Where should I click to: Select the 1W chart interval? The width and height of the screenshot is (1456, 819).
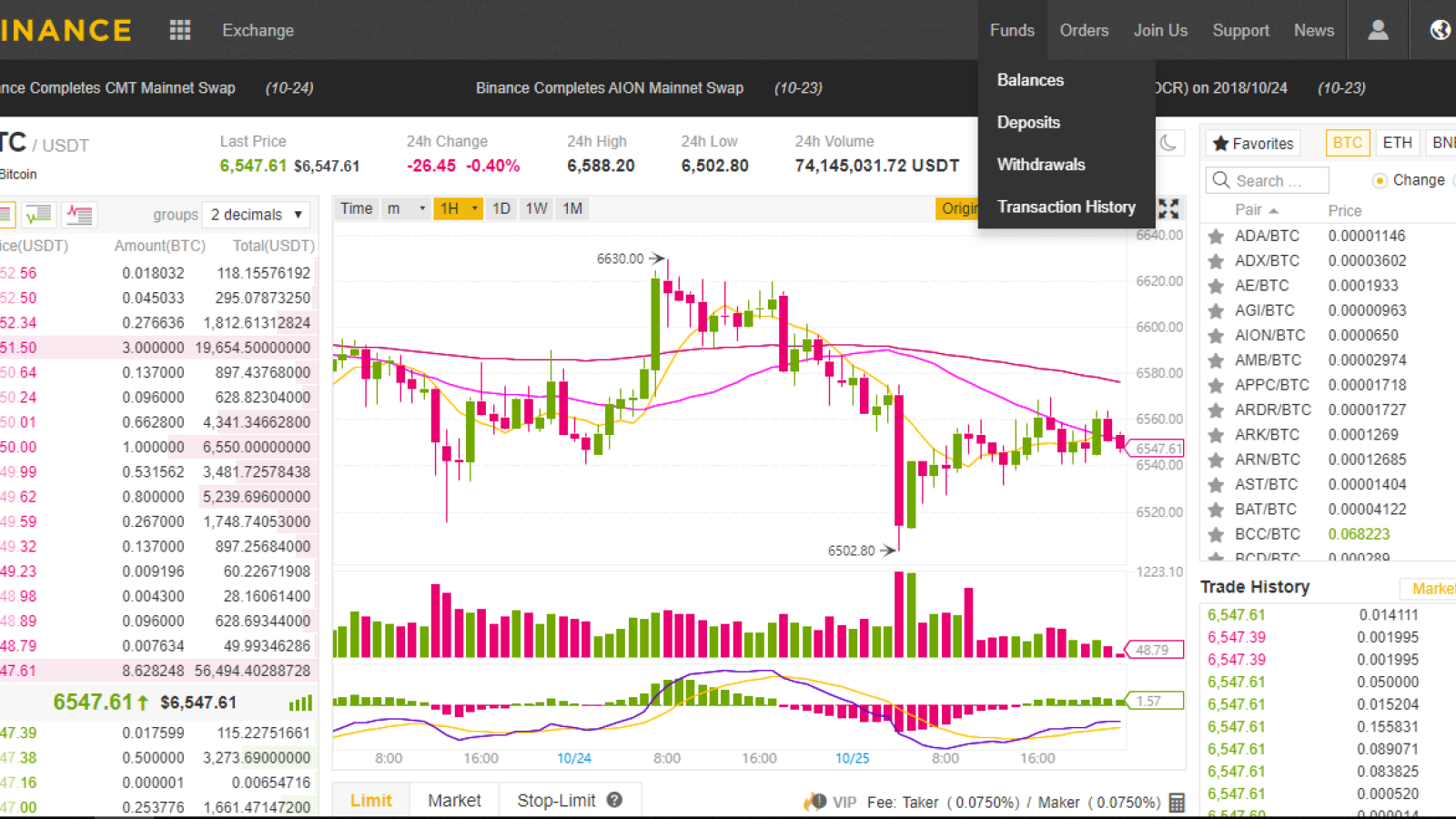(x=536, y=208)
